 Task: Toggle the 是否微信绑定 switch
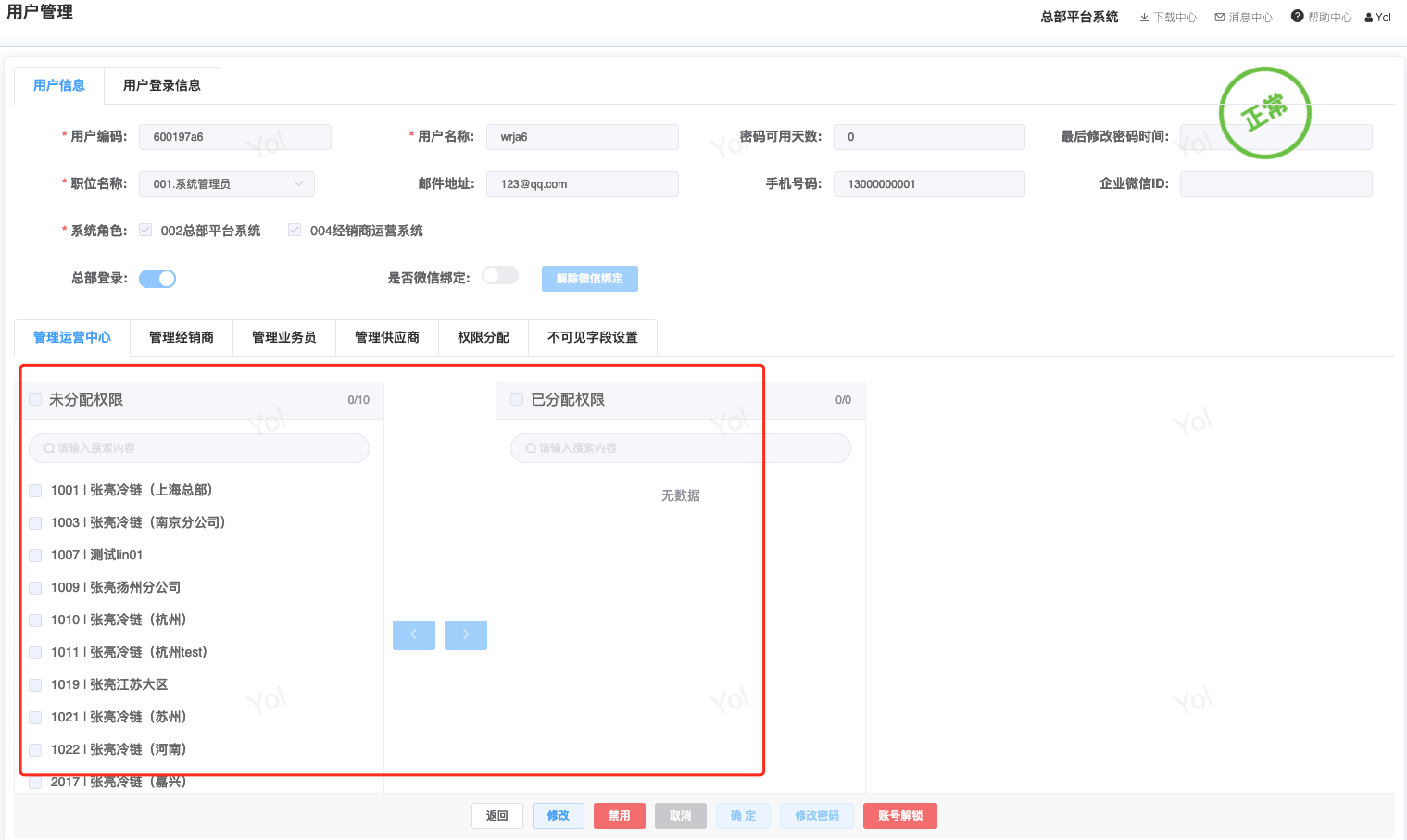point(500,275)
